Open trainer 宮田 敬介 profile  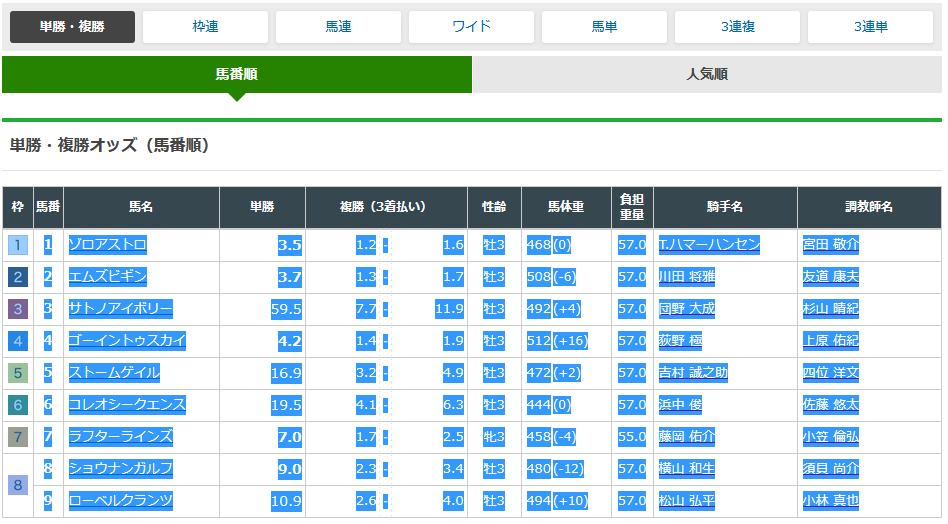(830, 245)
